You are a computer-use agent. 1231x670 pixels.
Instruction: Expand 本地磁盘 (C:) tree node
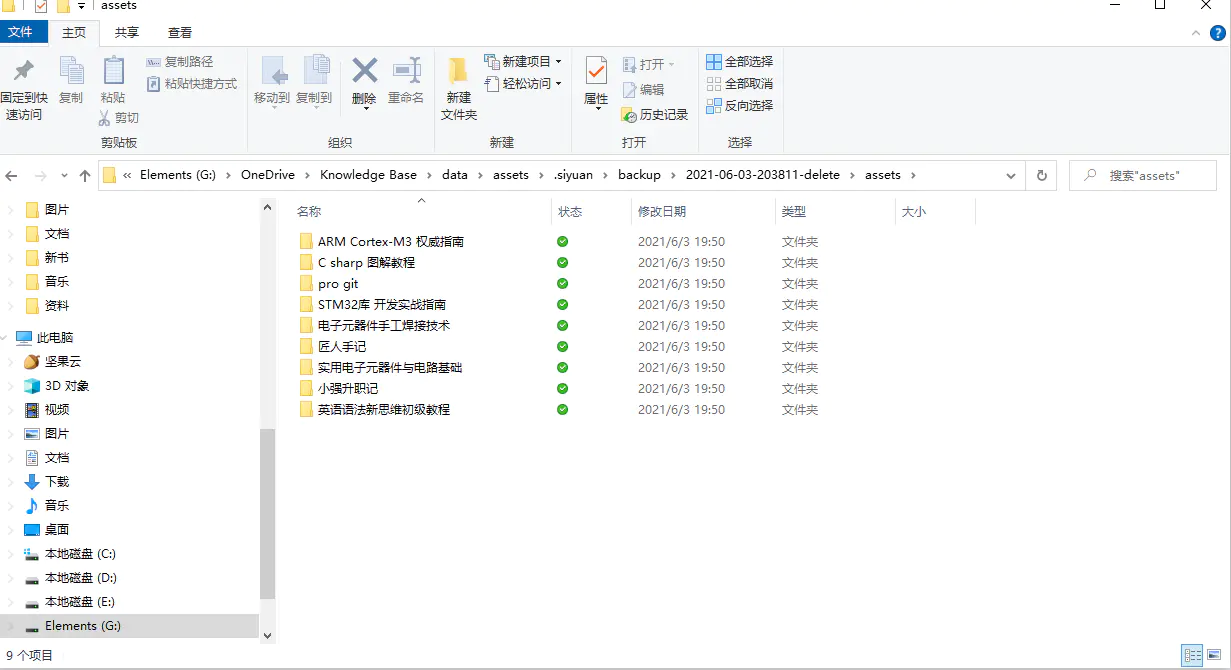coord(11,554)
